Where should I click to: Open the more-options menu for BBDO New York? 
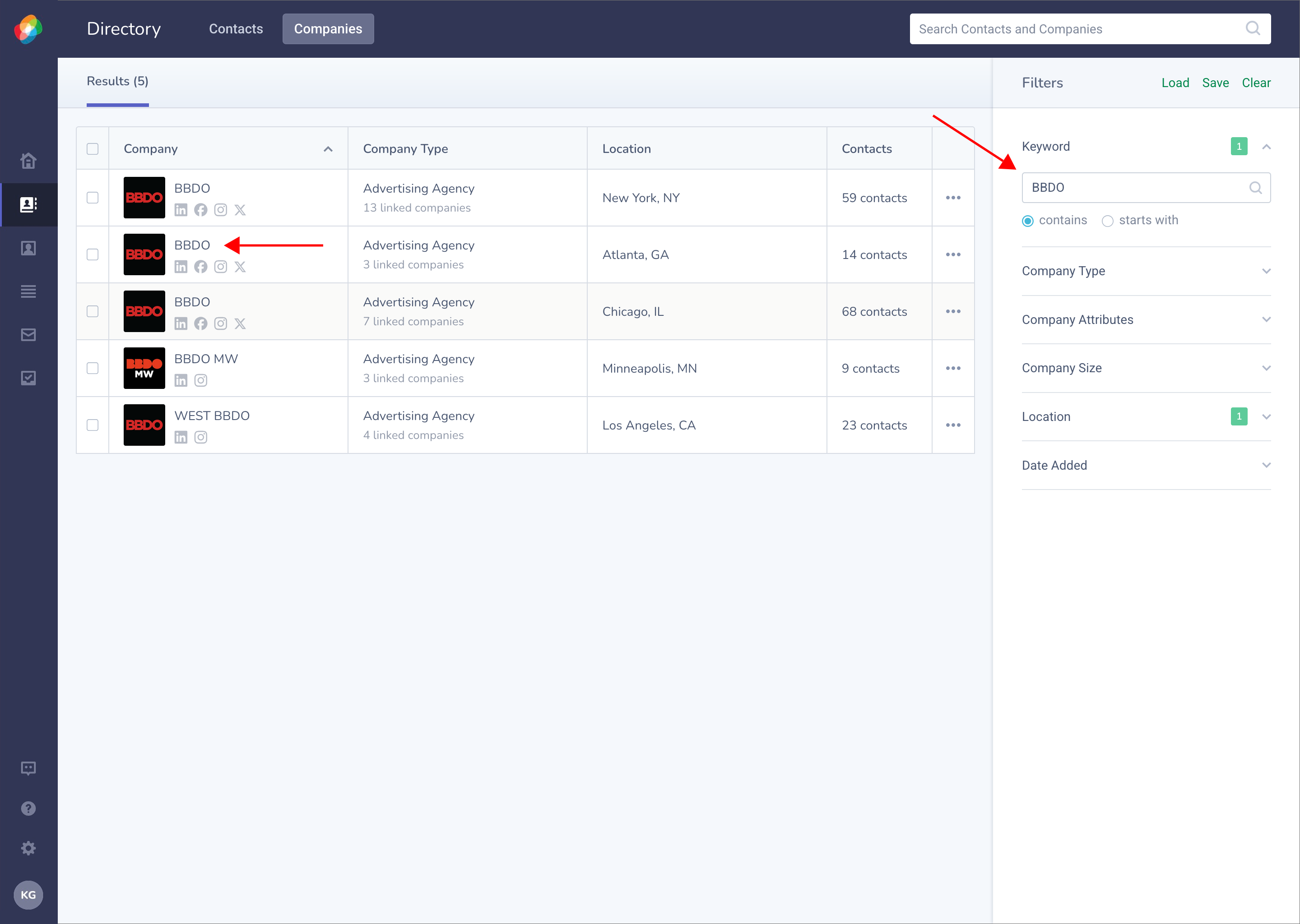(953, 198)
